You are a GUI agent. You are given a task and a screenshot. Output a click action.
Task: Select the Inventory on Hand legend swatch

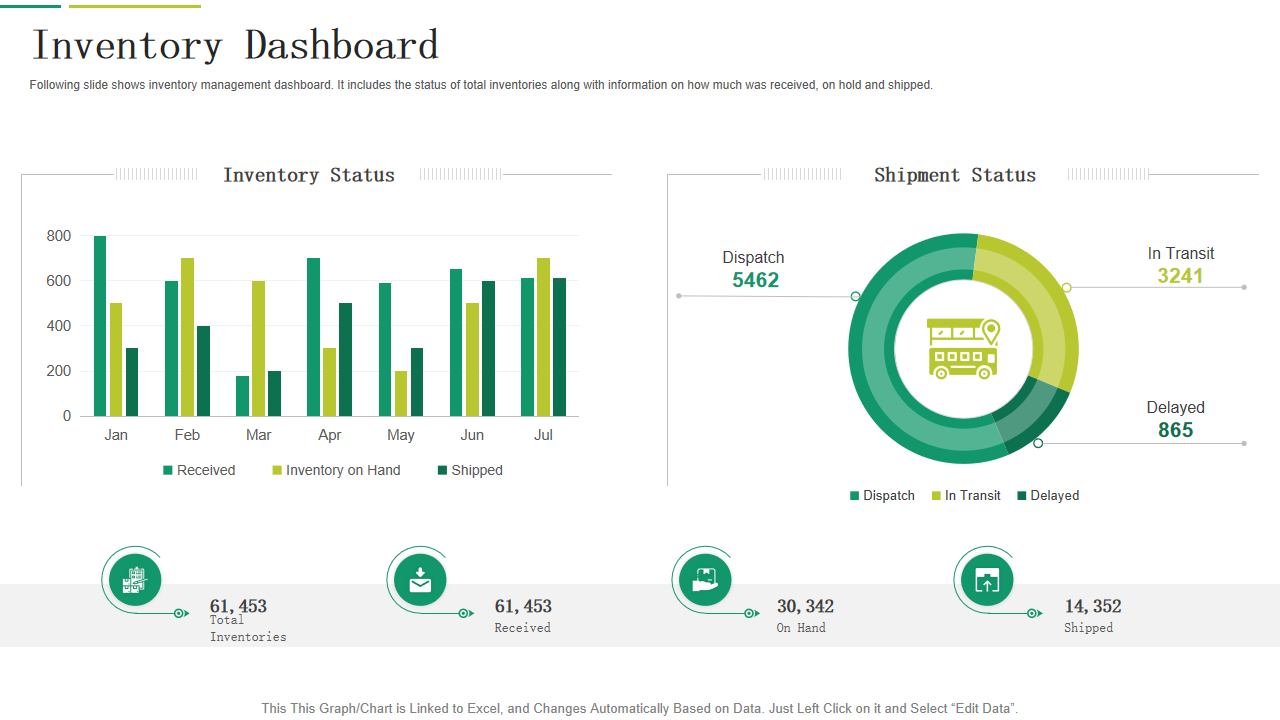click(x=277, y=470)
